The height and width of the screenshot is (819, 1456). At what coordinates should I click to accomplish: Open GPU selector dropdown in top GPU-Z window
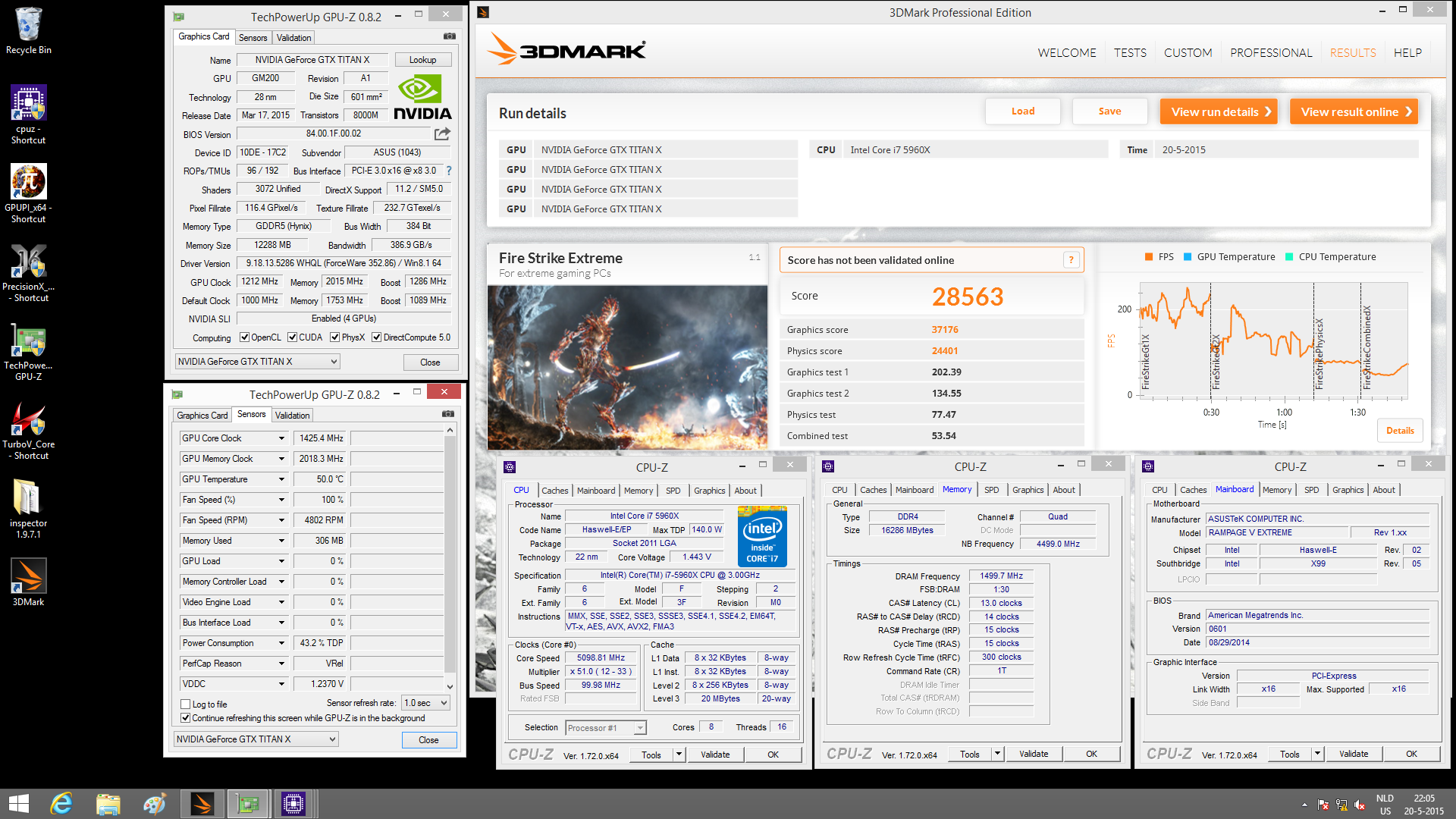[x=257, y=362]
